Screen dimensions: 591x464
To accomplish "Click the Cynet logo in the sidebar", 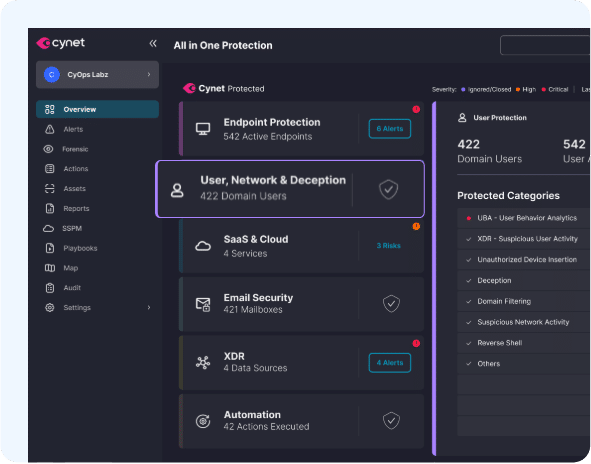I will click(60, 43).
